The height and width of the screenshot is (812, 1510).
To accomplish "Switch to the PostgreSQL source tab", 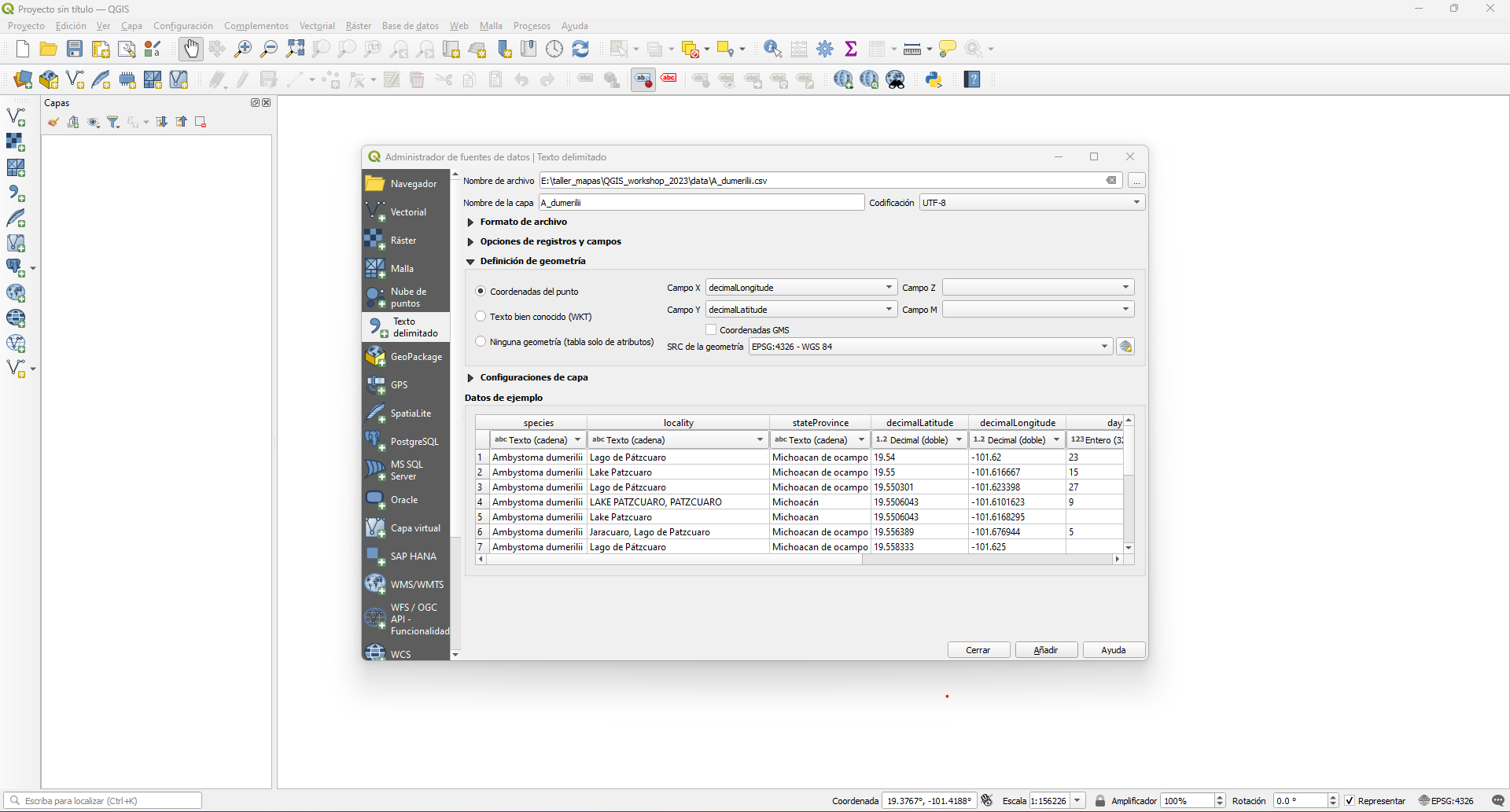I will click(x=406, y=441).
